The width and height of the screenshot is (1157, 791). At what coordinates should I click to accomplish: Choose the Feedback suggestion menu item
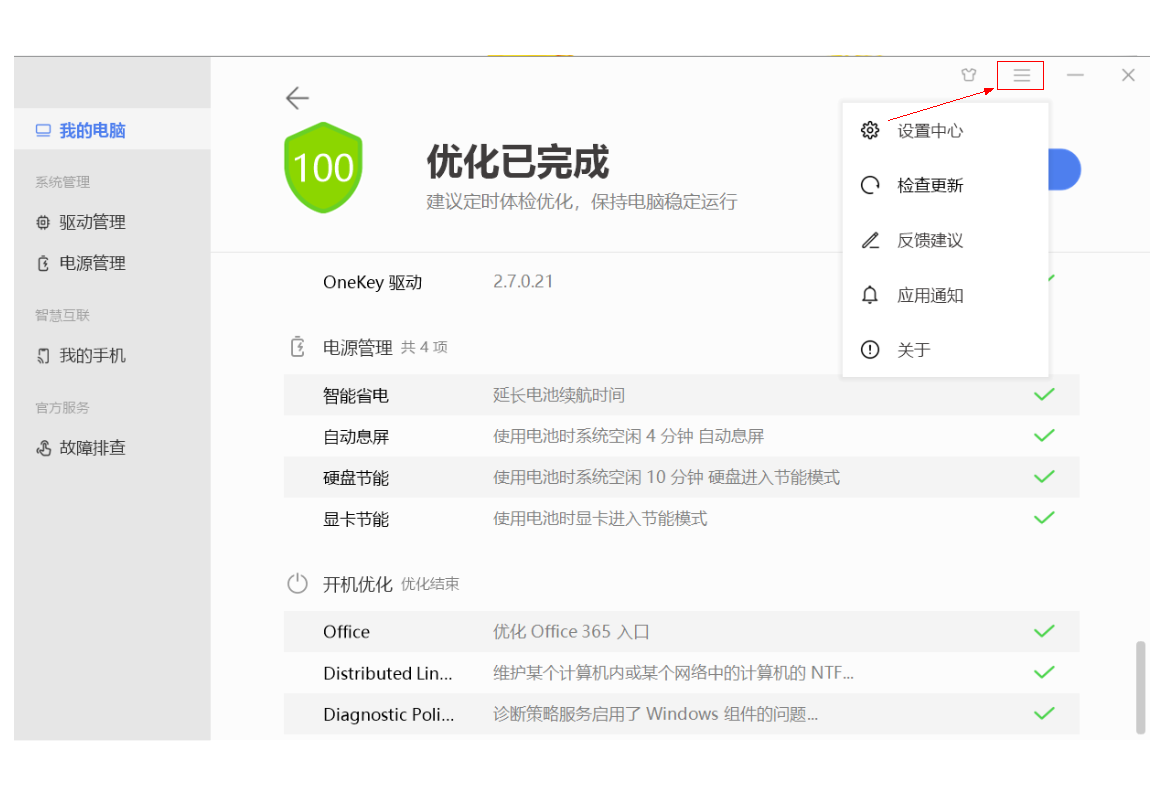click(x=929, y=241)
